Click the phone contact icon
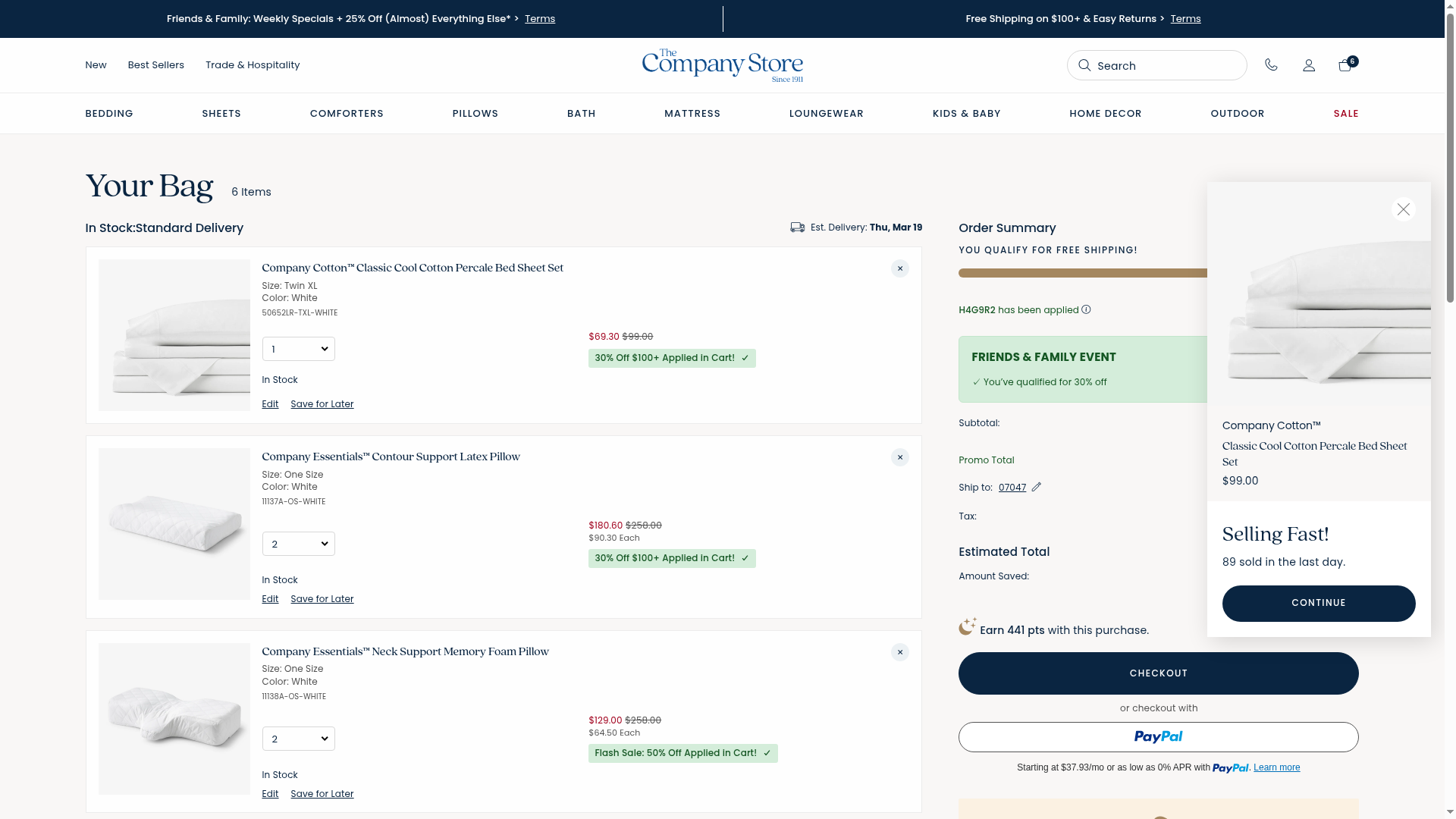Viewport: 1456px width, 819px height. tap(1271, 65)
